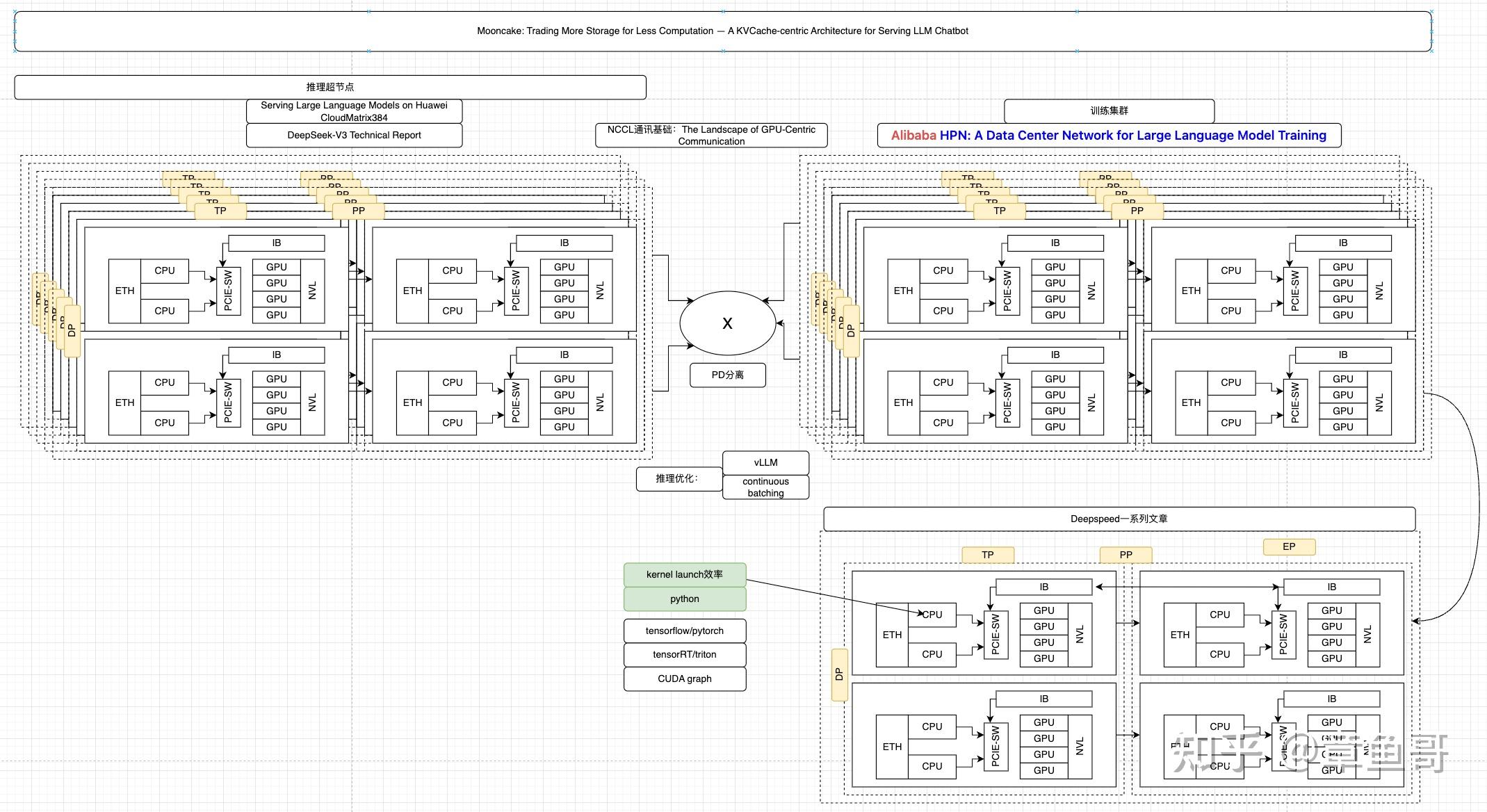This screenshot has width=1487, height=812.
Task: Click the CUDA graph box
Action: pyautogui.click(x=685, y=679)
